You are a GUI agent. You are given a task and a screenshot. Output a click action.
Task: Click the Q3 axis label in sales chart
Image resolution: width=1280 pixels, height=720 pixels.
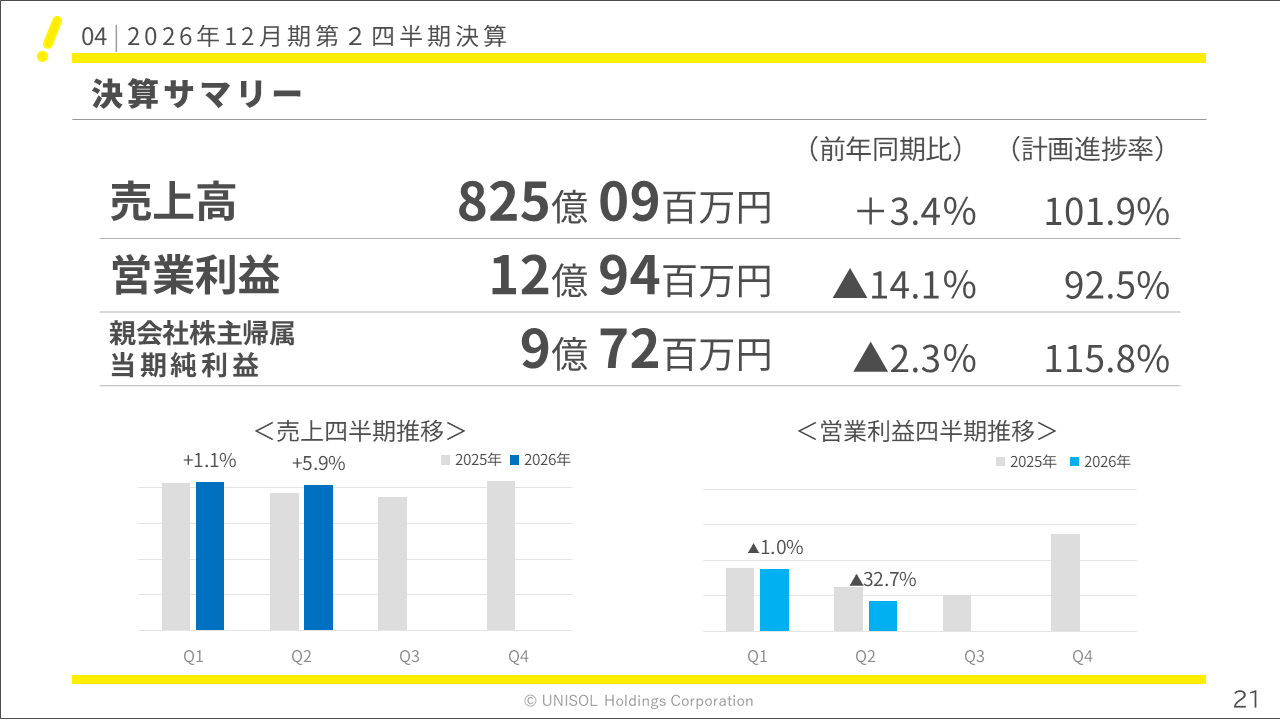(x=409, y=657)
